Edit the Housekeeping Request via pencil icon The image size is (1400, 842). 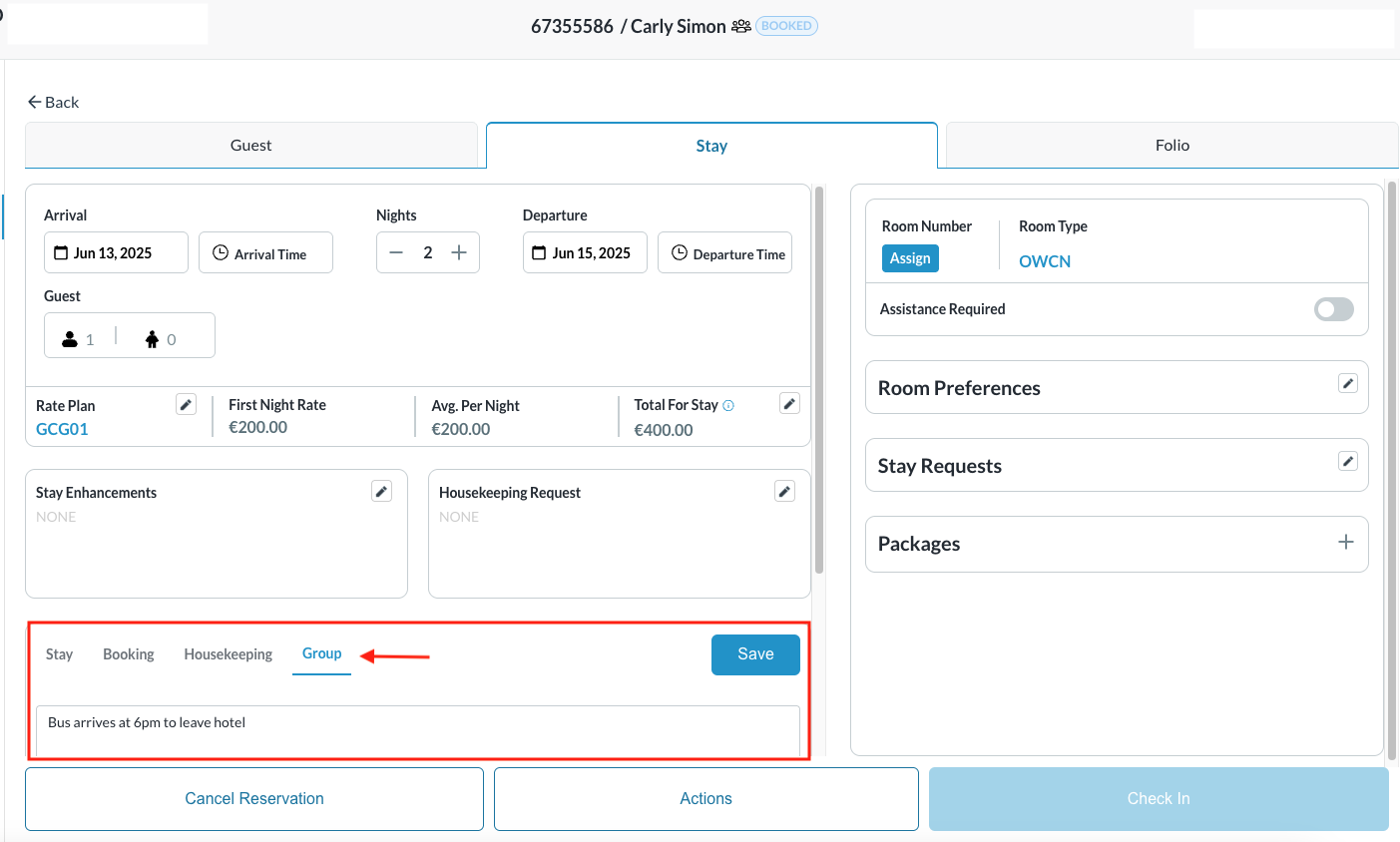tap(784, 491)
